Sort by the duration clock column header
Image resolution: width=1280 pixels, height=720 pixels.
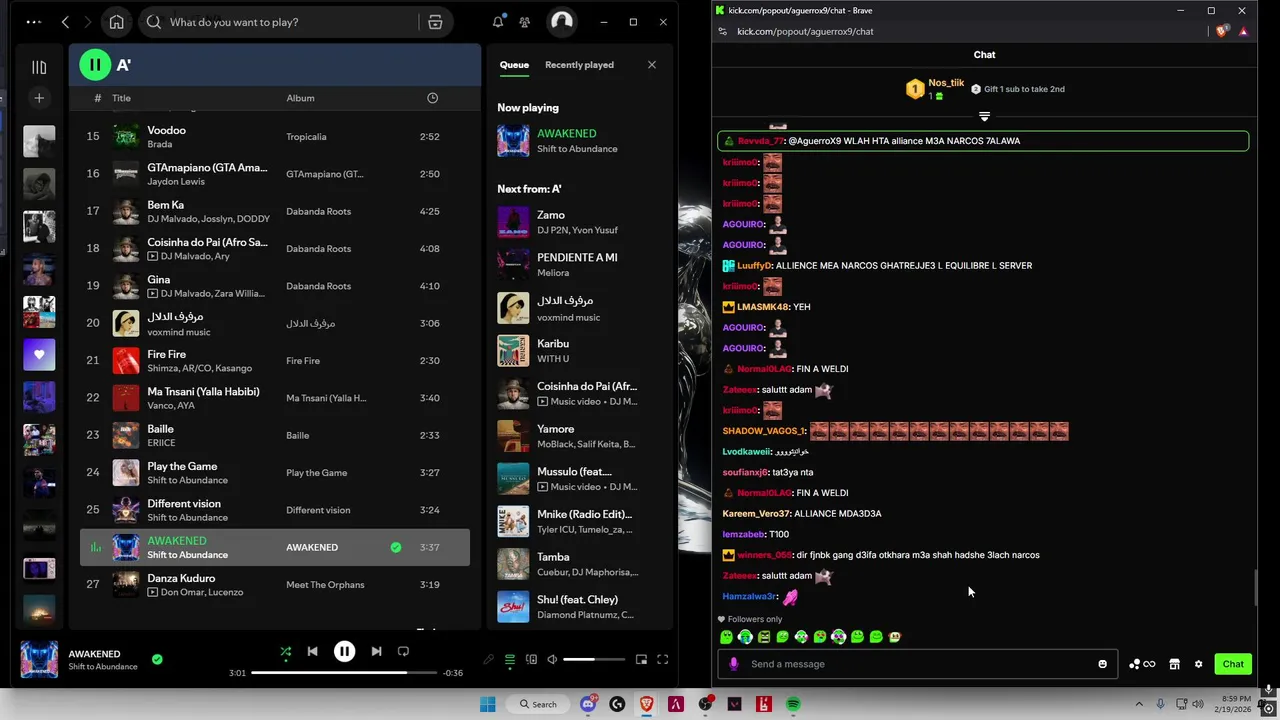tap(432, 98)
